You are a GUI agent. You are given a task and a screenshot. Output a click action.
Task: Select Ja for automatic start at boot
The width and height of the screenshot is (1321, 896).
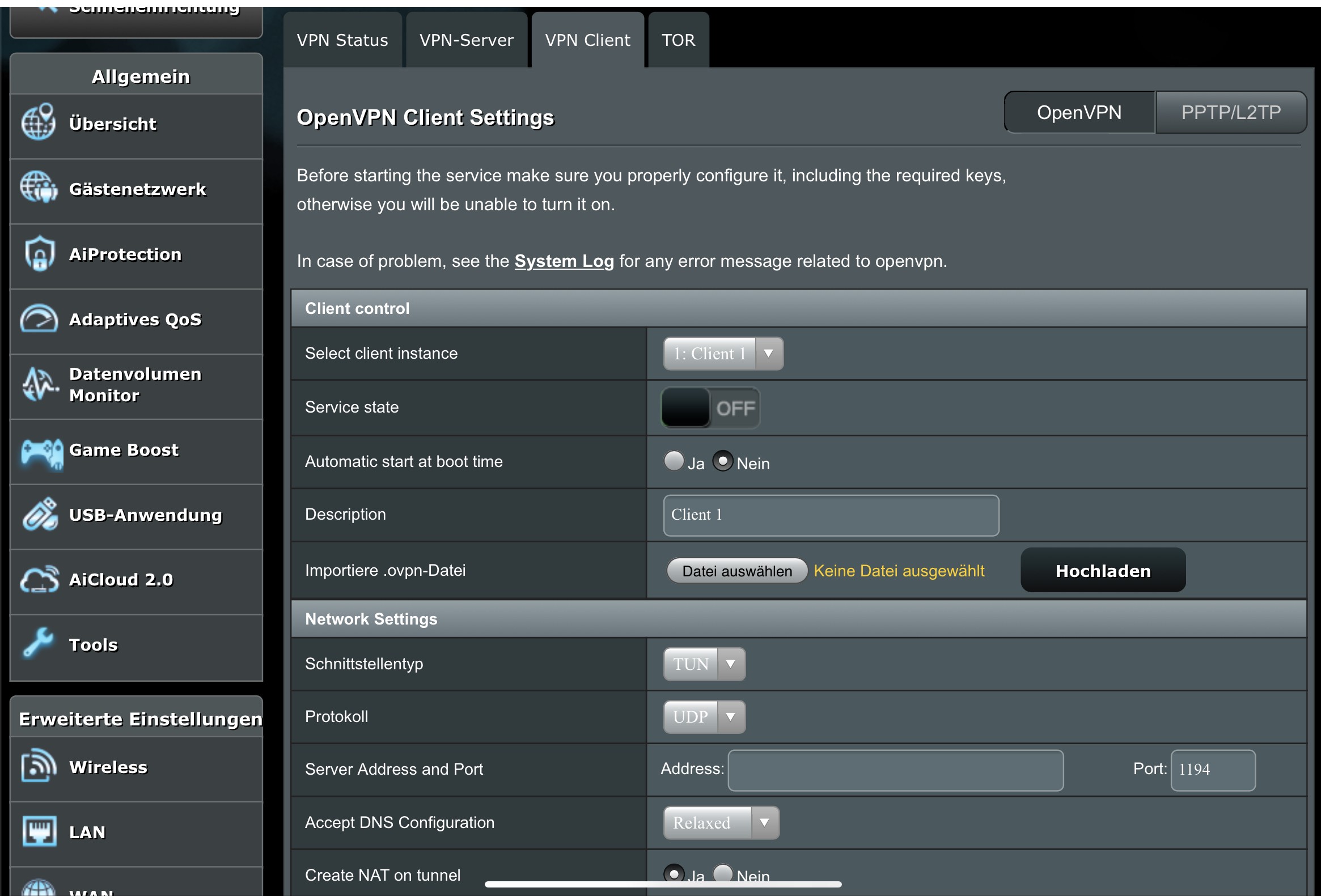tap(674, 461)
